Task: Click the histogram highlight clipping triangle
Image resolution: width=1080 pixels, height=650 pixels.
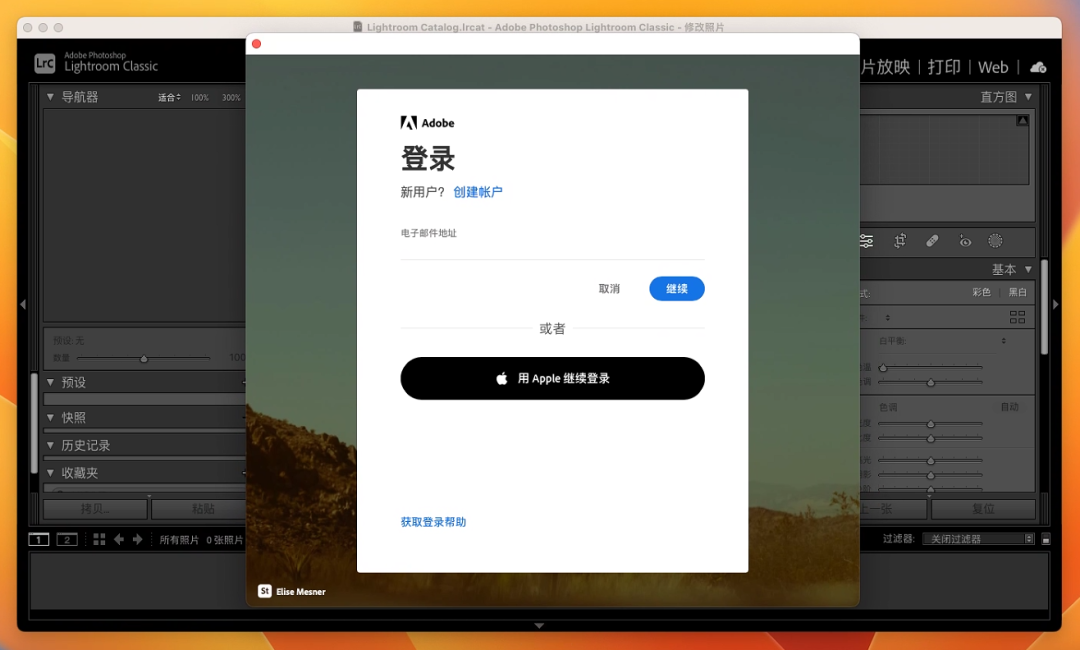Action: (1023, 120)
